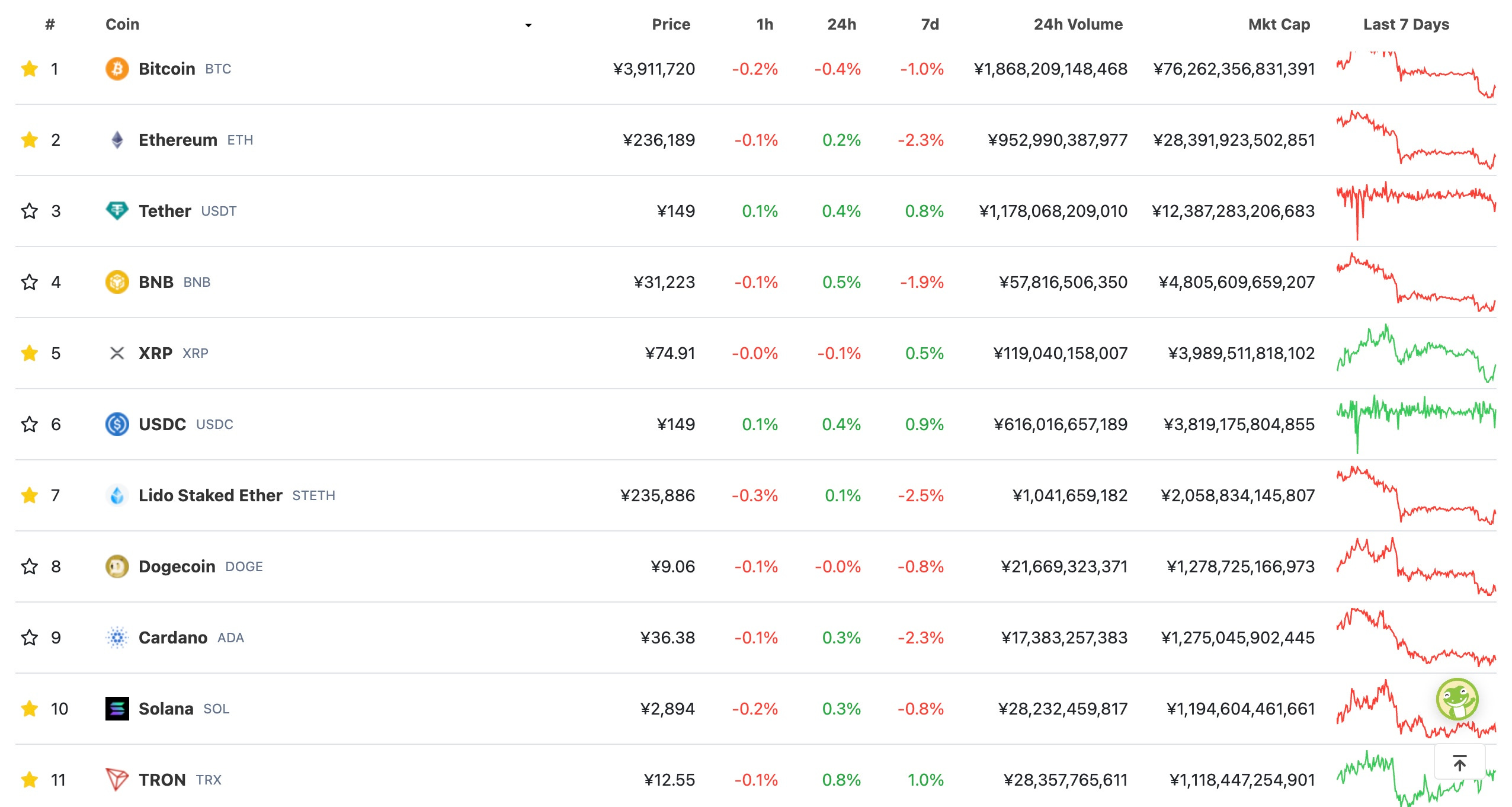Favorite Dogecoin with its star
Image resolution: width=1512 pixels, height=807 pixels.
click(x=30, y=566)
